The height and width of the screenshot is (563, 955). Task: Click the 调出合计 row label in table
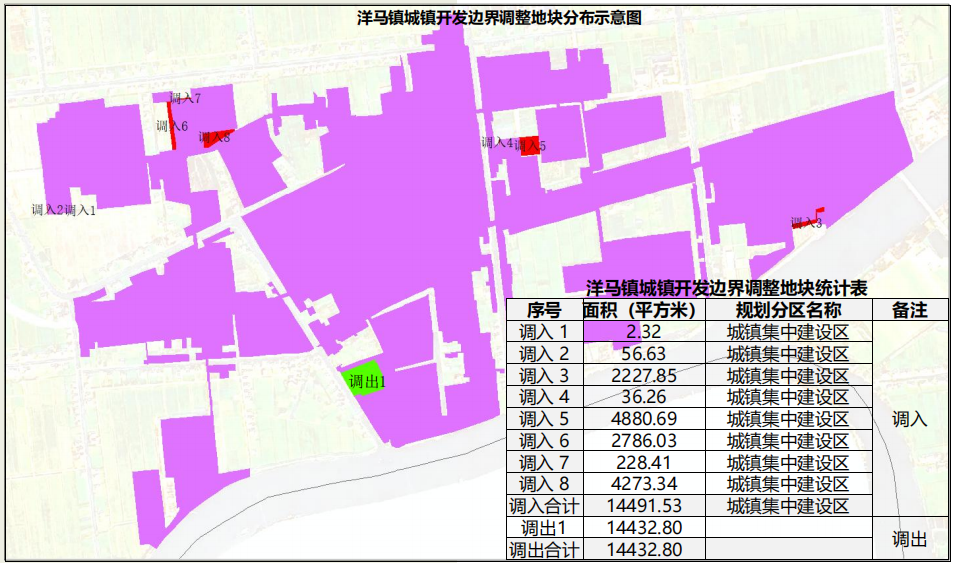point(543,550)
